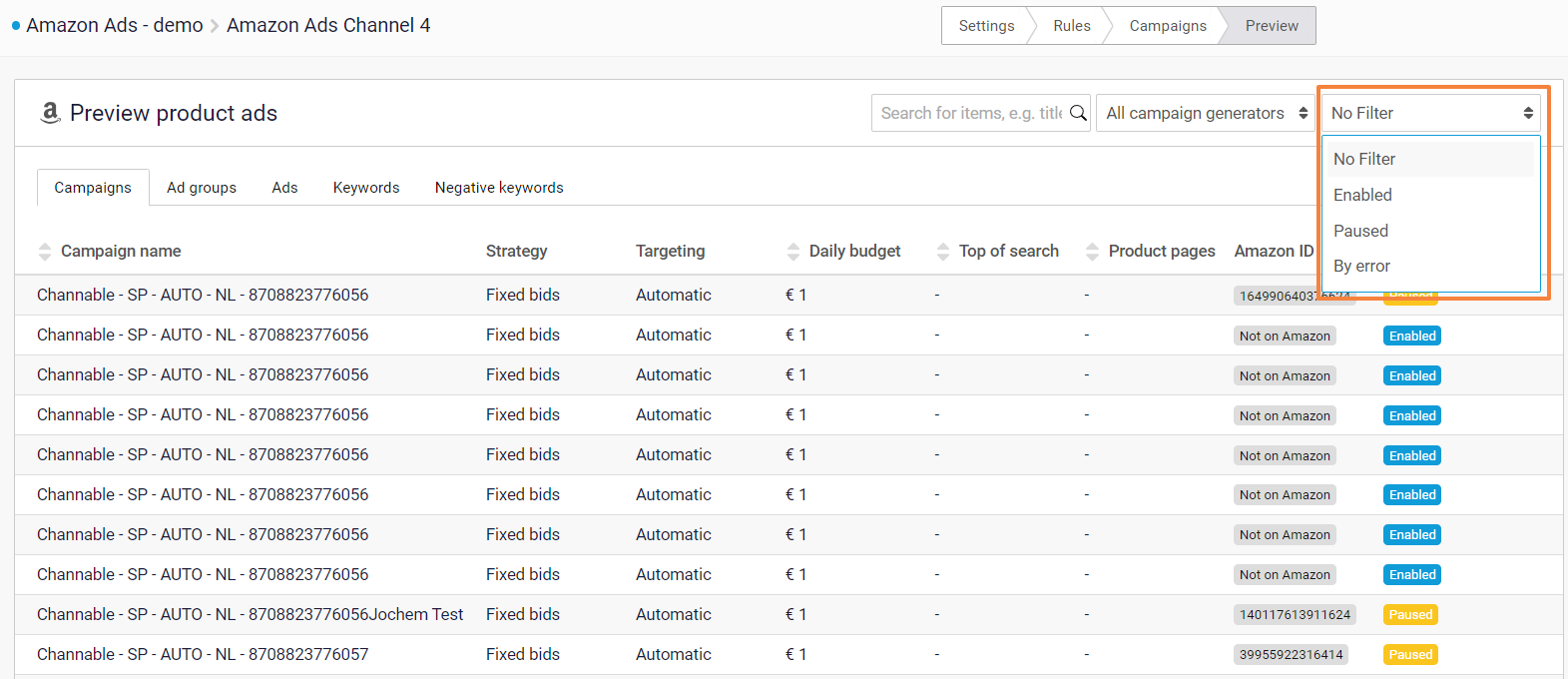
Task: Switch to the Negative keywords tab
Action: click(499, 188)
